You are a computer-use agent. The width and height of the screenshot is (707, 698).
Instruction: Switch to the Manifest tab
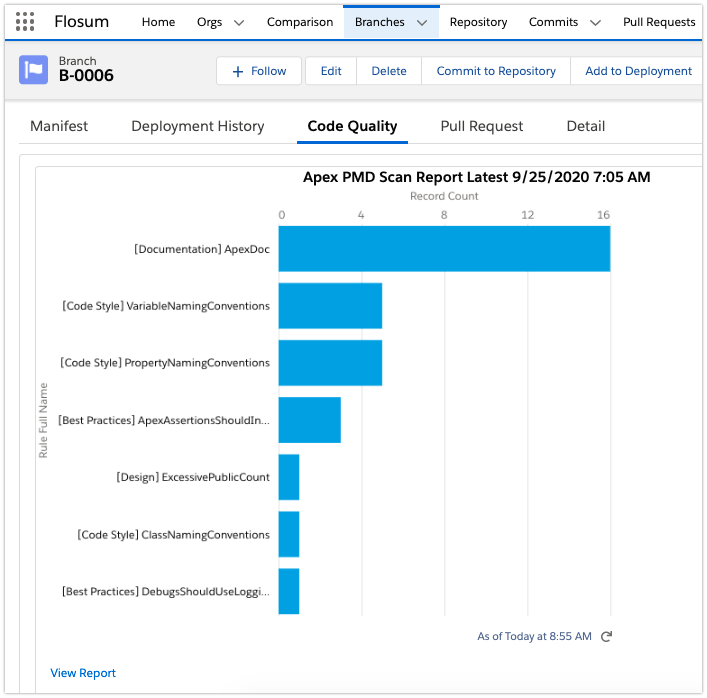click(x=59, y=126)
